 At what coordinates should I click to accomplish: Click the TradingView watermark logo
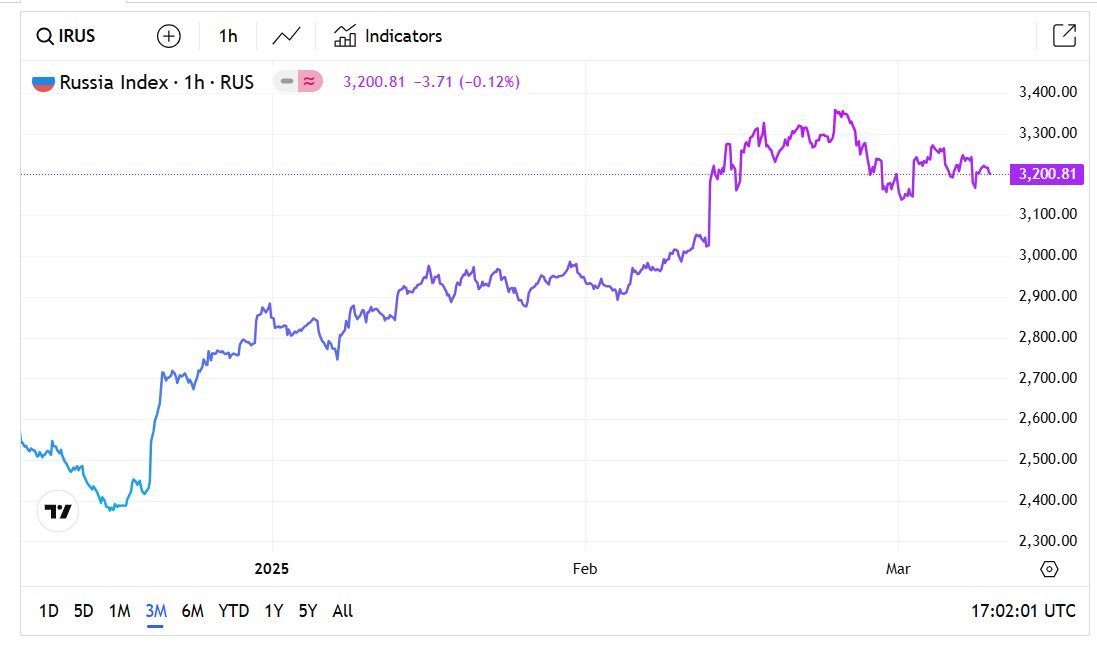[57, 511]
